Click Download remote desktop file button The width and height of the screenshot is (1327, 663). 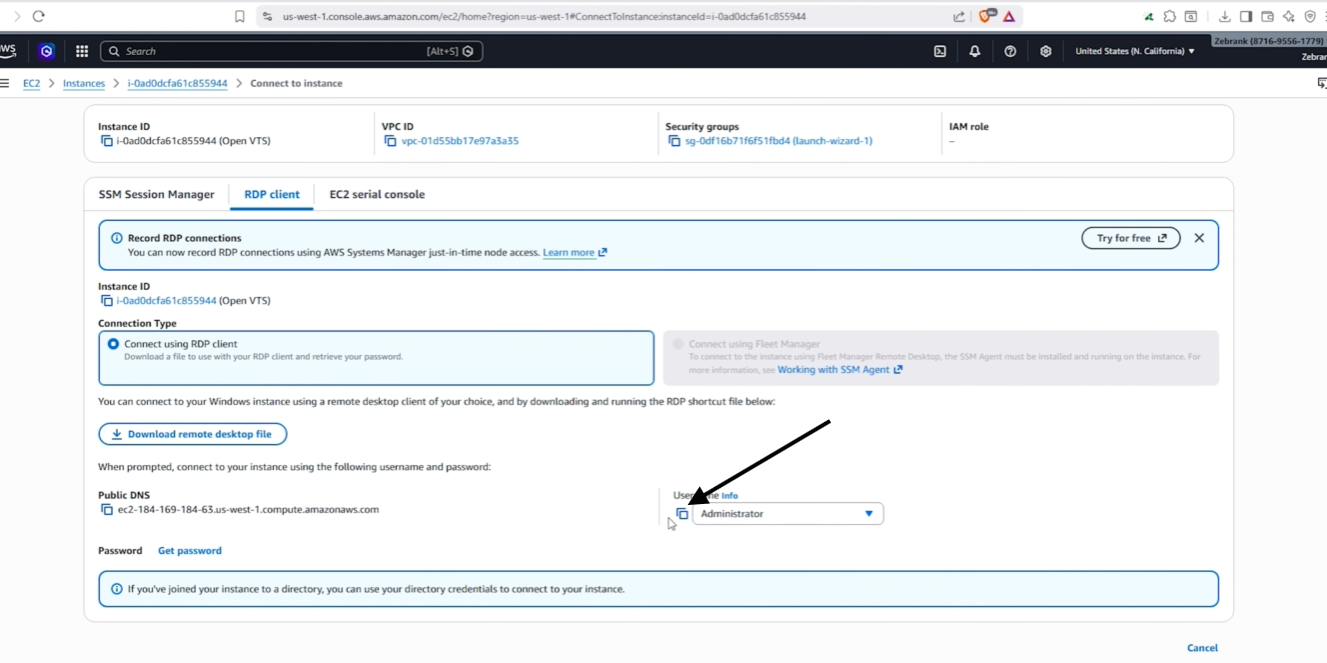pos(192,434)
